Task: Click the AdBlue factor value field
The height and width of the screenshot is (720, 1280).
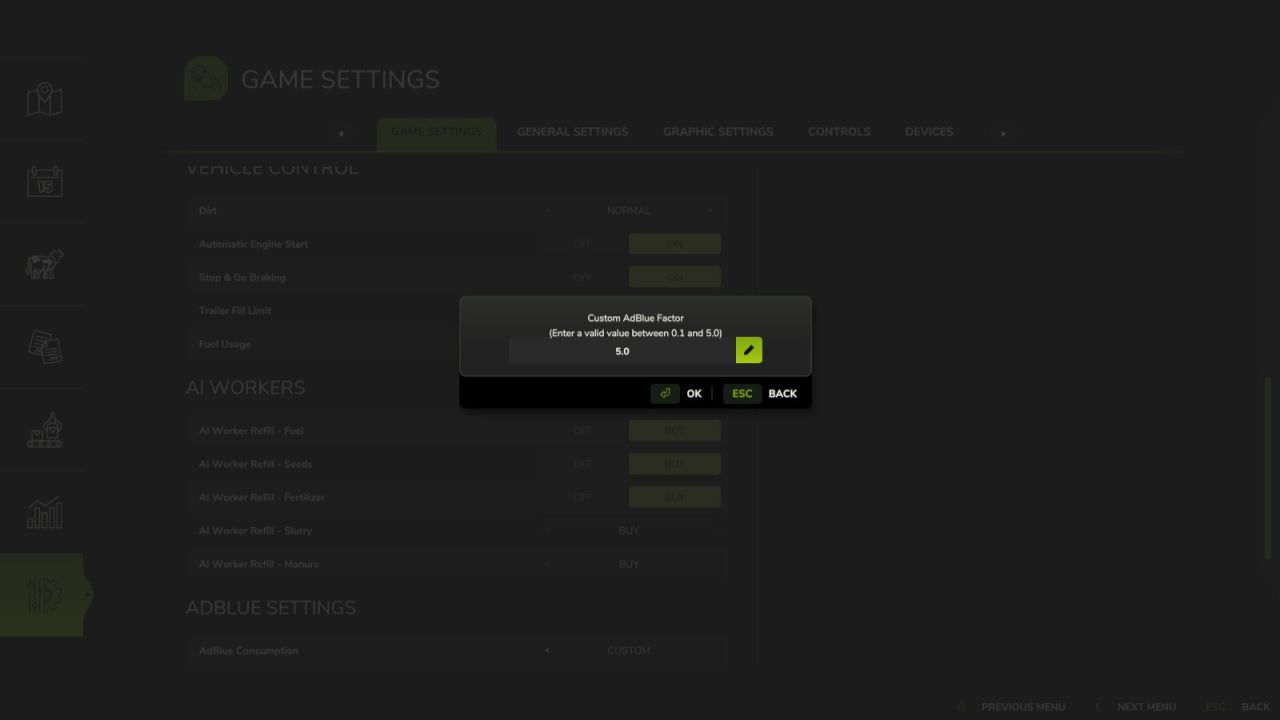Action: [622, 351]
